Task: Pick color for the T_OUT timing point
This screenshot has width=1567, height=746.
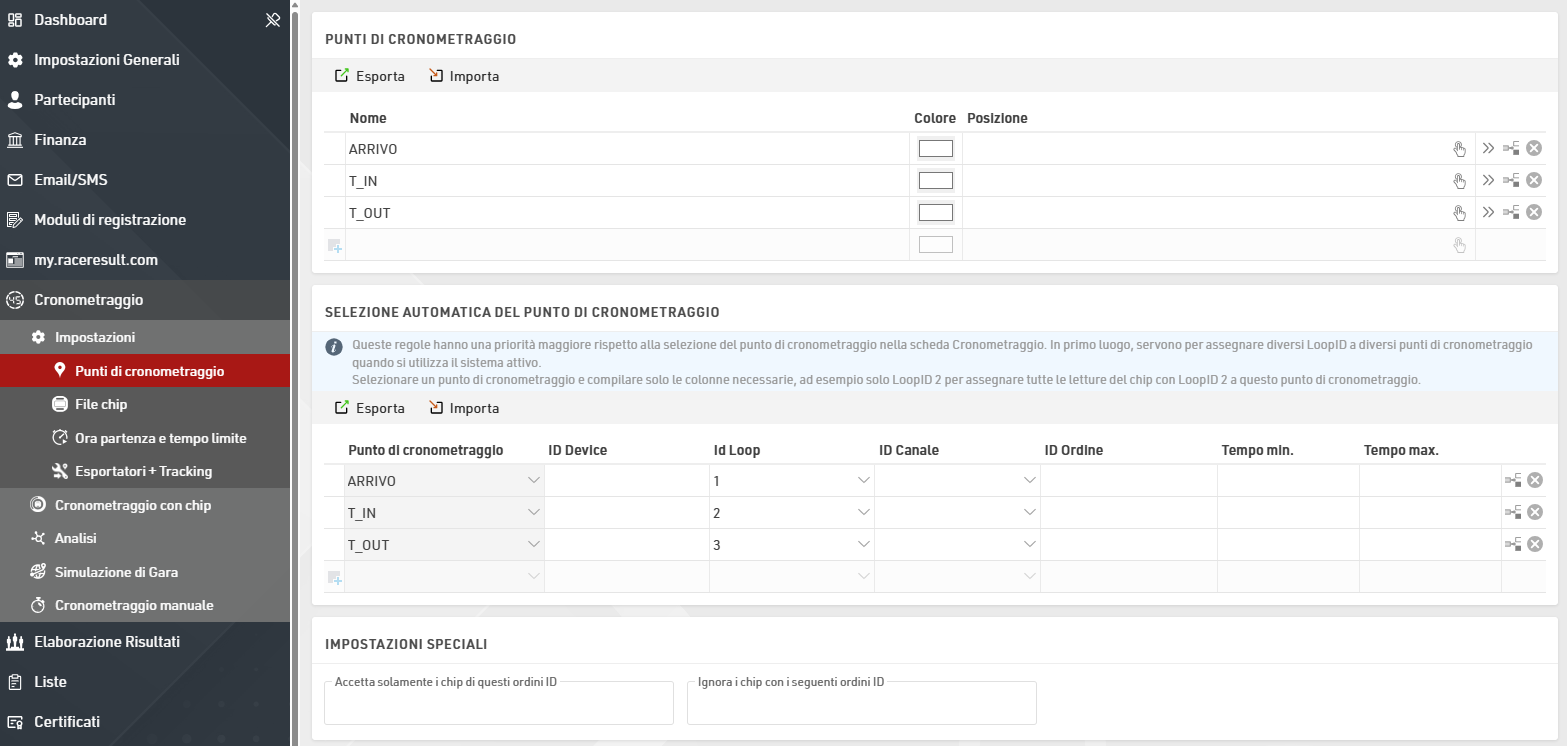Action: pyautogui.click(x=935, y=212)
